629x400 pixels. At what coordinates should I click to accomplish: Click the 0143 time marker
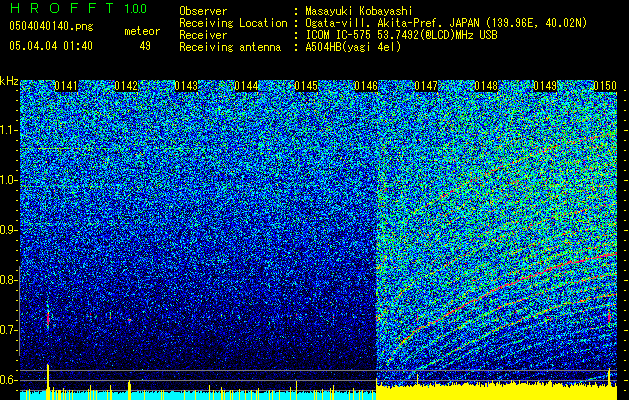(186, 86)
